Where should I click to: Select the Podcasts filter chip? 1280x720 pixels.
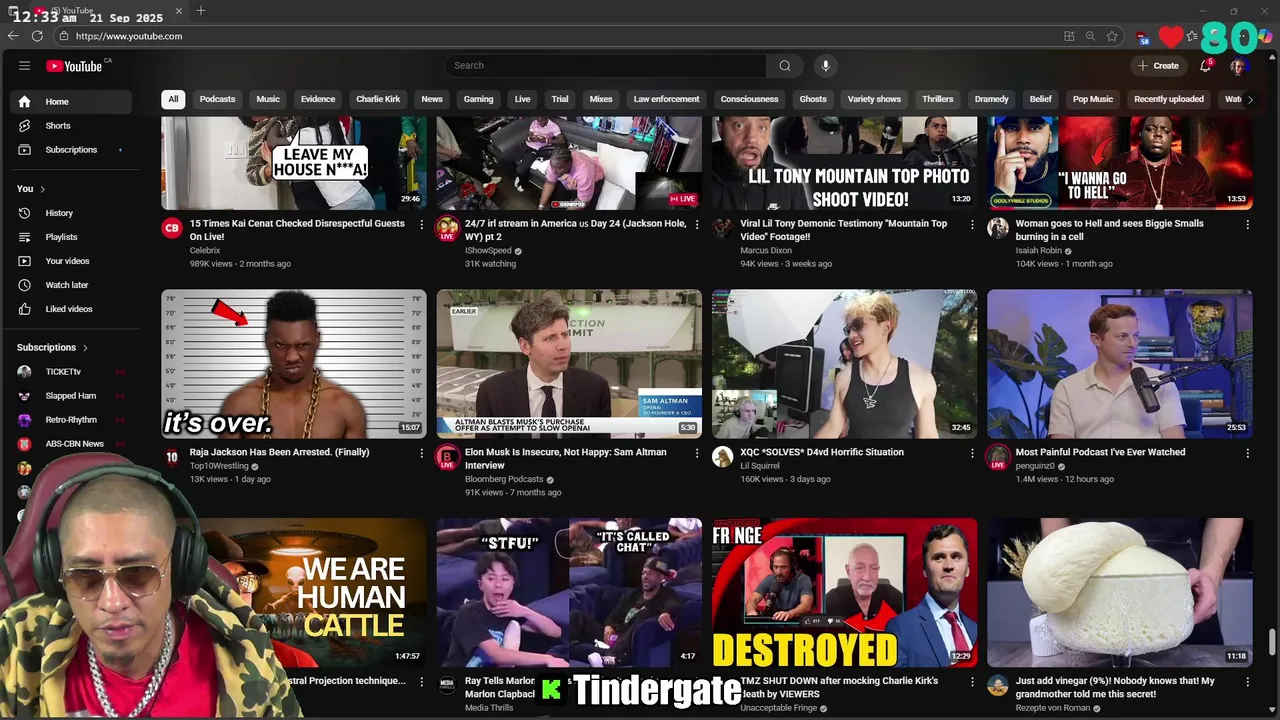click(217, 99)
